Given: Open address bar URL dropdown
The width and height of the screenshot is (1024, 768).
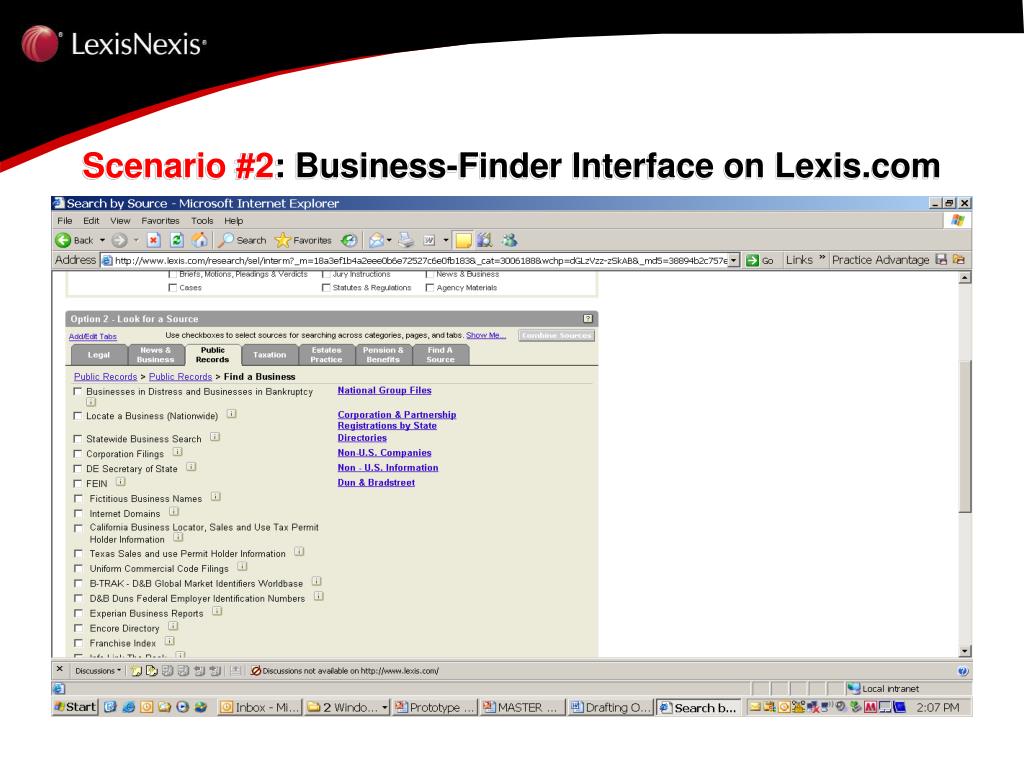Looking at the screenshot, I should click(x=734, y=260).
